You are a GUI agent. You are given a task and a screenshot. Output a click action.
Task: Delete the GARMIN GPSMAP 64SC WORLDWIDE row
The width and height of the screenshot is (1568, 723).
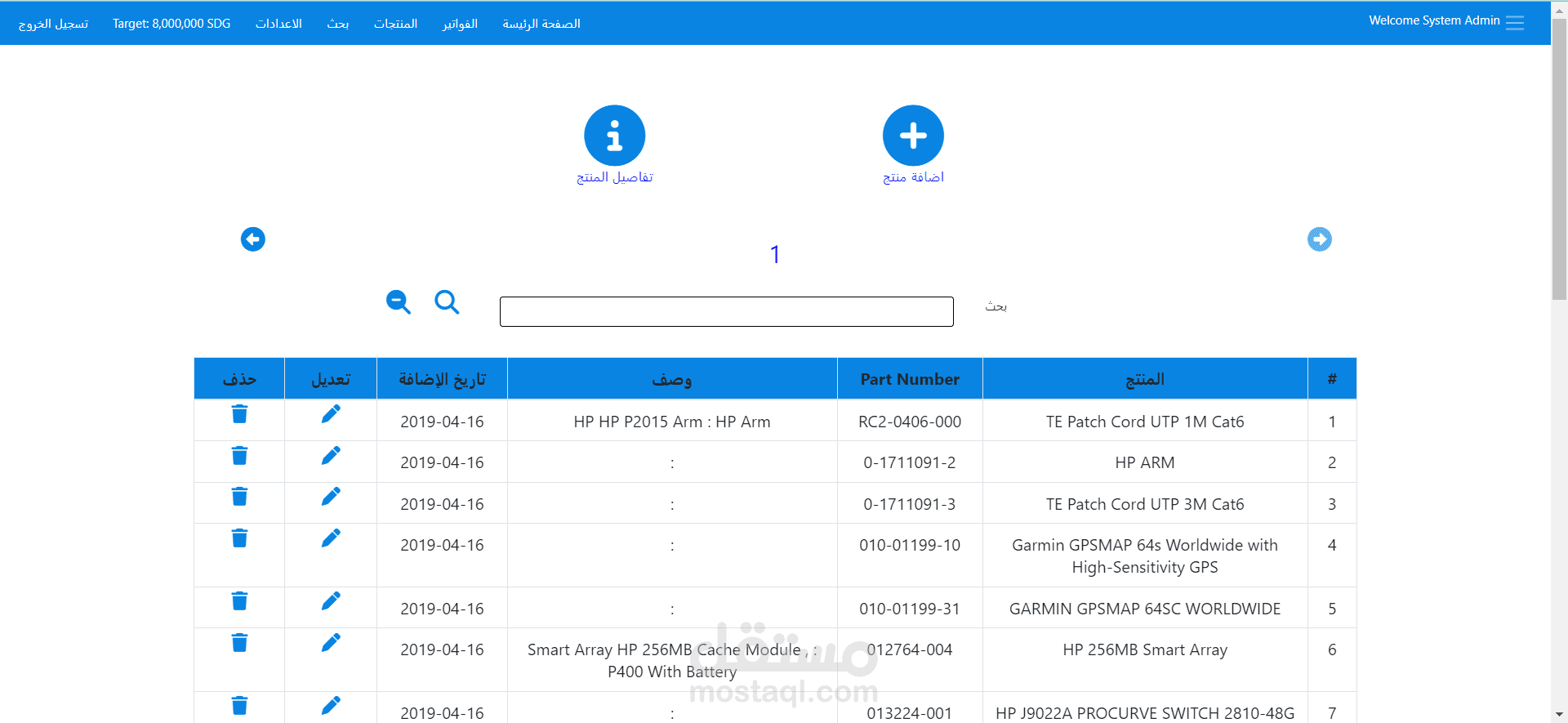tap(239, 601)
